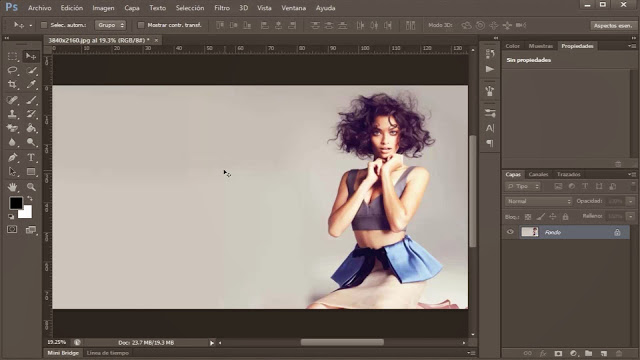Screen dimensions: 640x360
Task: Open the Tipo layer filter dropdown
Action: tap(523, 187)
